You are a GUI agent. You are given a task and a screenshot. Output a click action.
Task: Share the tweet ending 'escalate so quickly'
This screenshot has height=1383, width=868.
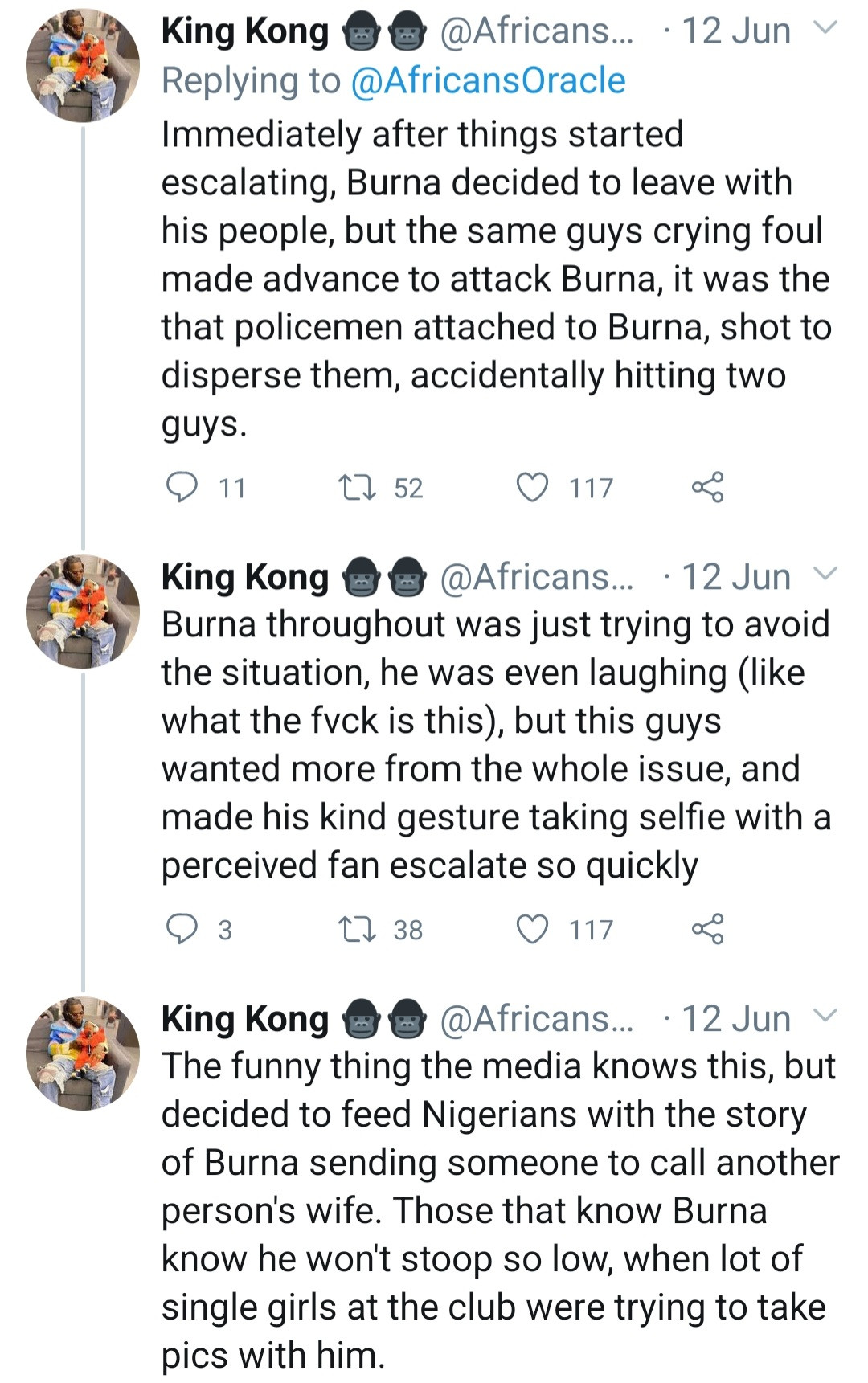[x=707, y=929]
